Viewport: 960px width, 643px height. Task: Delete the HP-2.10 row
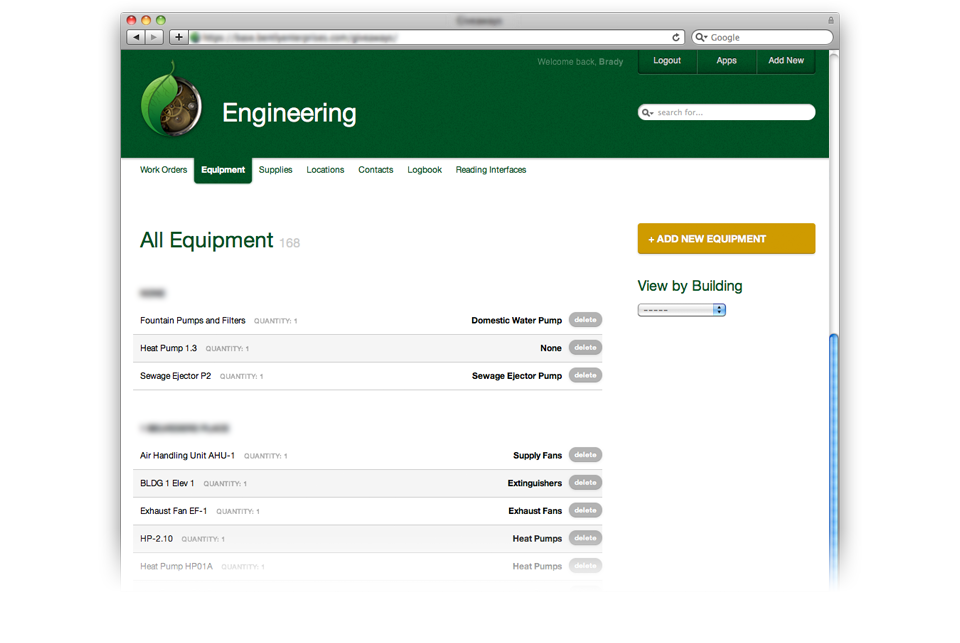pyautogui.click(x=585, y=538)
